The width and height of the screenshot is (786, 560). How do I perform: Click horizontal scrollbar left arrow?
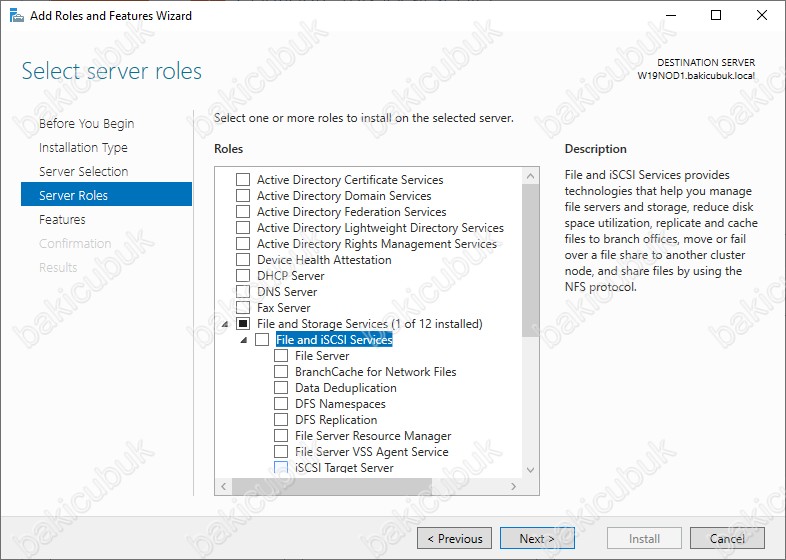click(224, 486)
